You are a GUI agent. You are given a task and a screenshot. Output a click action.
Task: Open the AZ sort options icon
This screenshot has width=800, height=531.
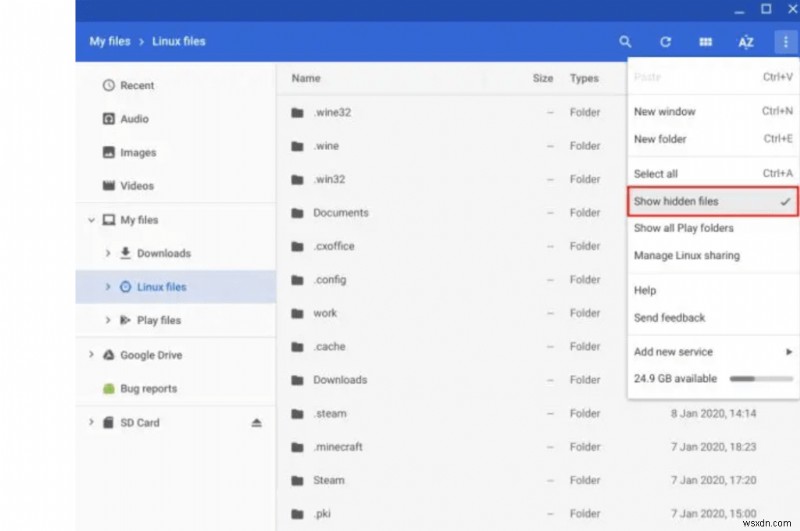click(745, 42)
